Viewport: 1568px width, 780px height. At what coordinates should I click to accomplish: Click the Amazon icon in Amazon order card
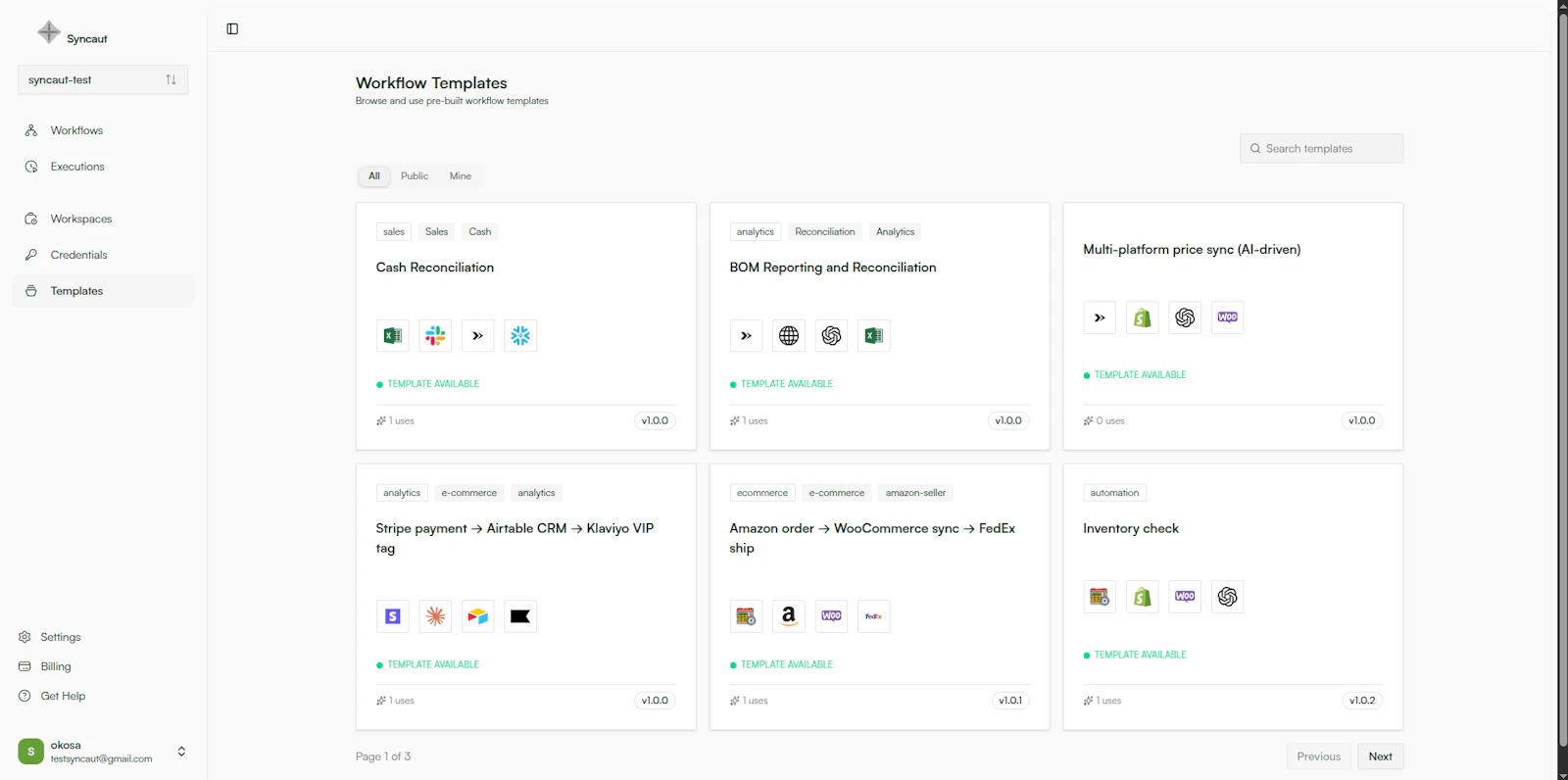tap(789, 616)
